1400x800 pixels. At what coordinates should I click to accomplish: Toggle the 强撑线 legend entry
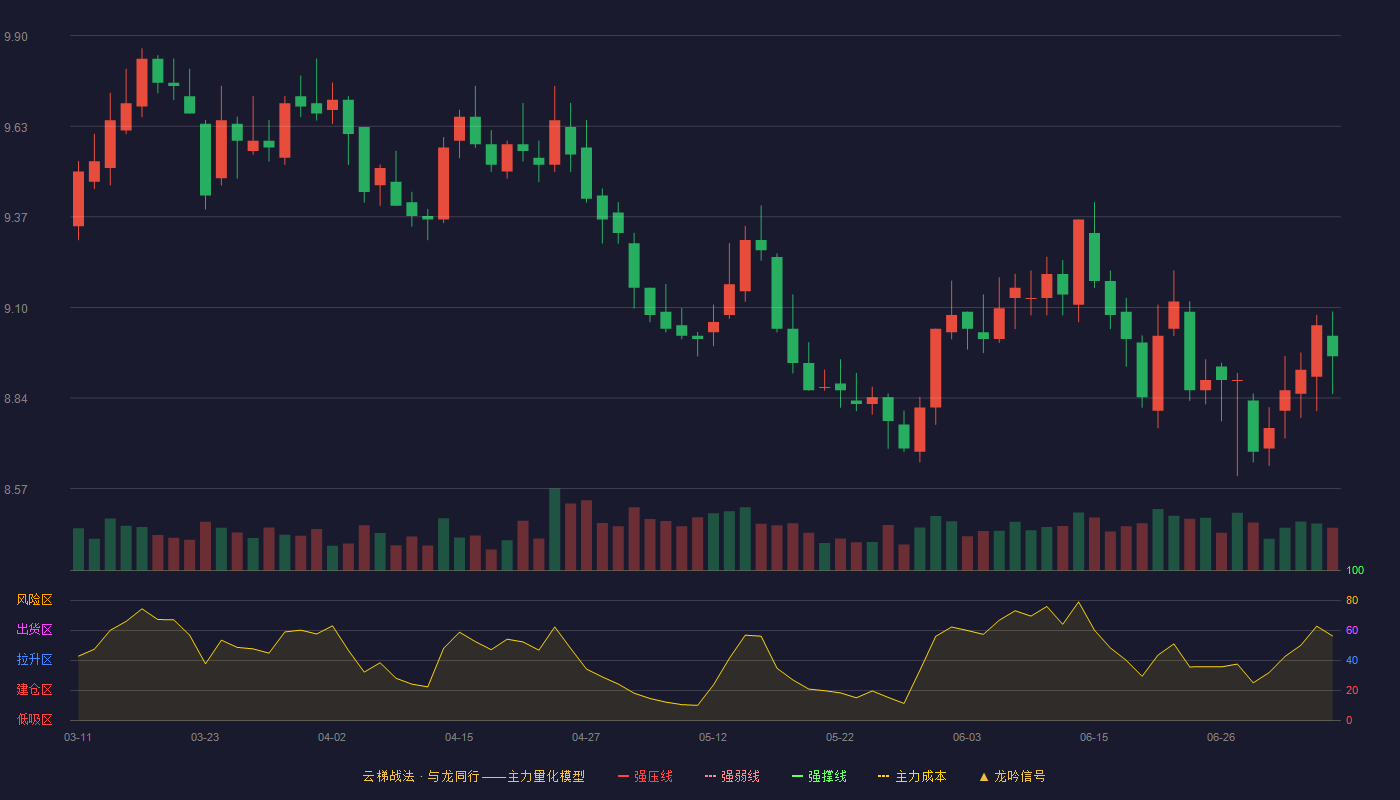coord(820,776)
